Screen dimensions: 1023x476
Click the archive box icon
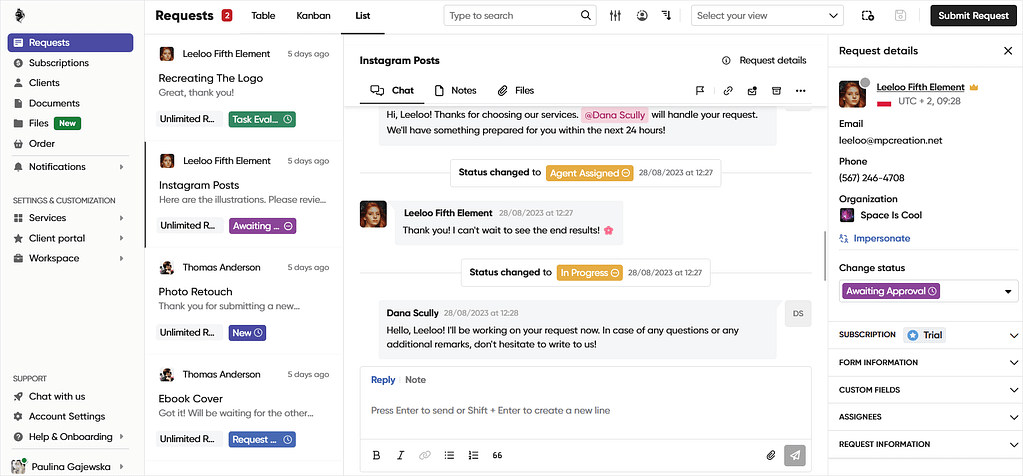(776, 91)
